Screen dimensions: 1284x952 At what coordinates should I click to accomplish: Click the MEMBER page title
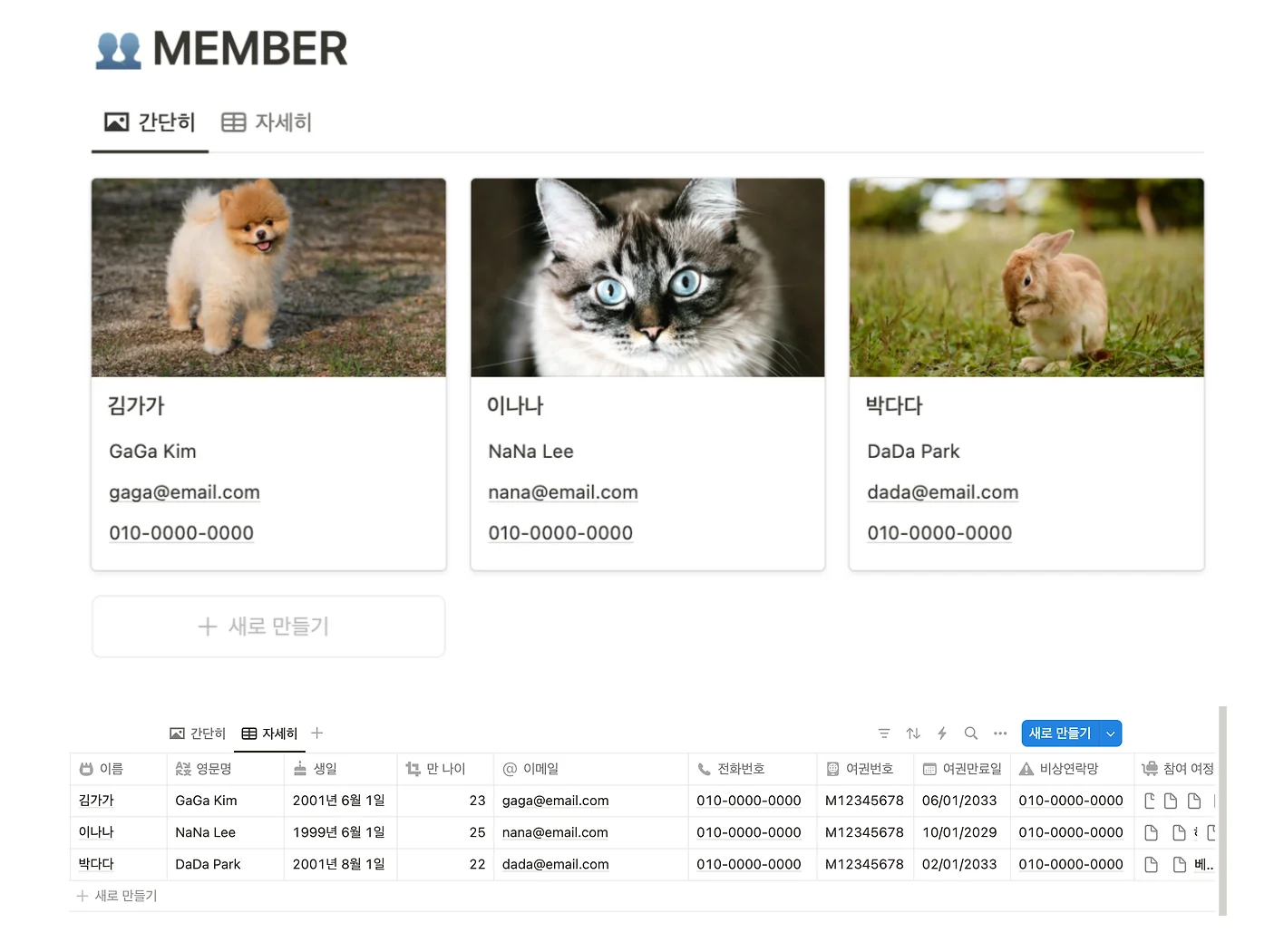(250, 49)
